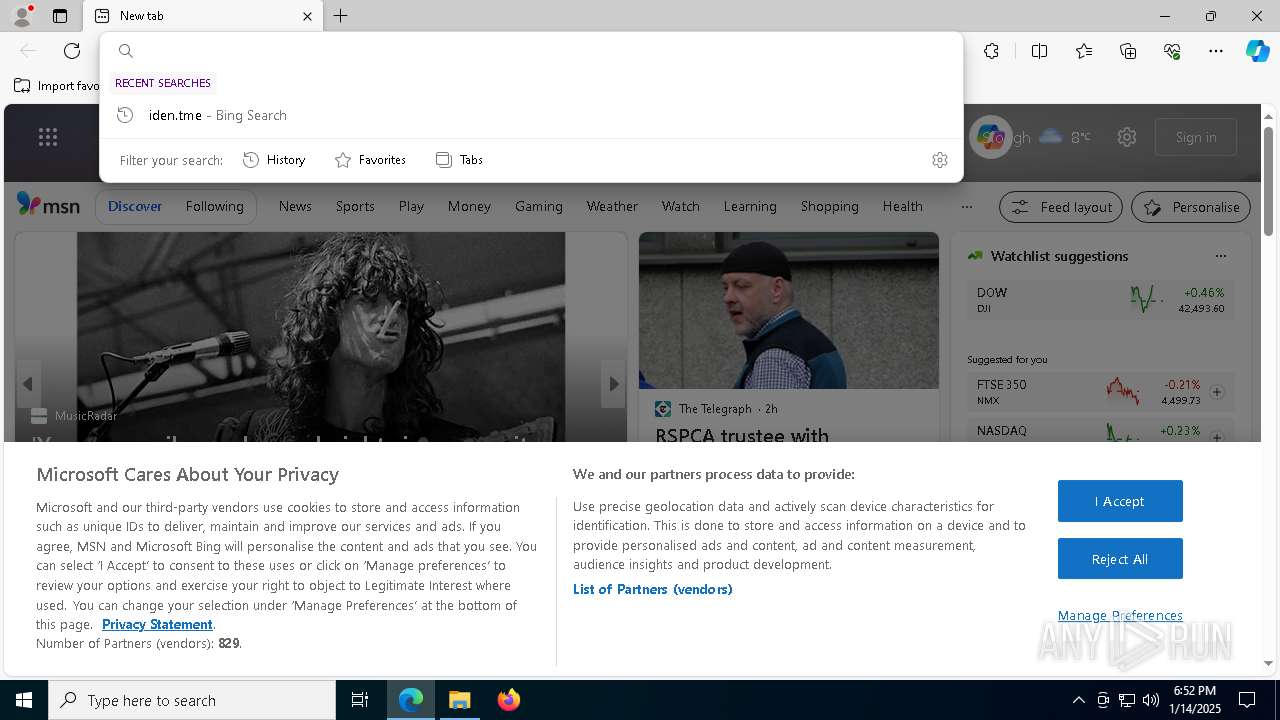Open the apps grid launcher
1280x720 pixels.
pyautogui.click(x=48, y=137)
